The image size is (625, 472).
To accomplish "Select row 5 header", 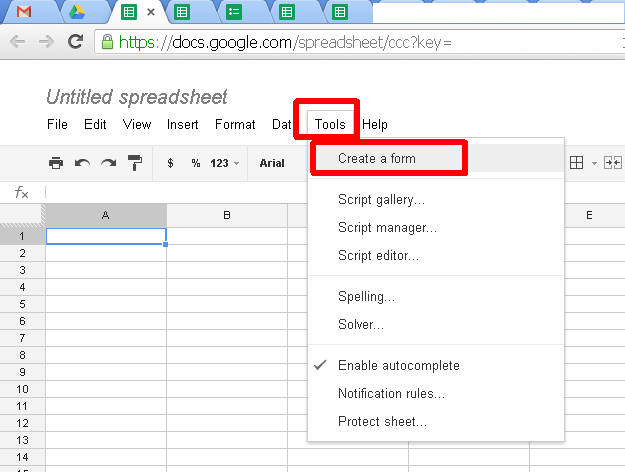I will pos(22,304).
